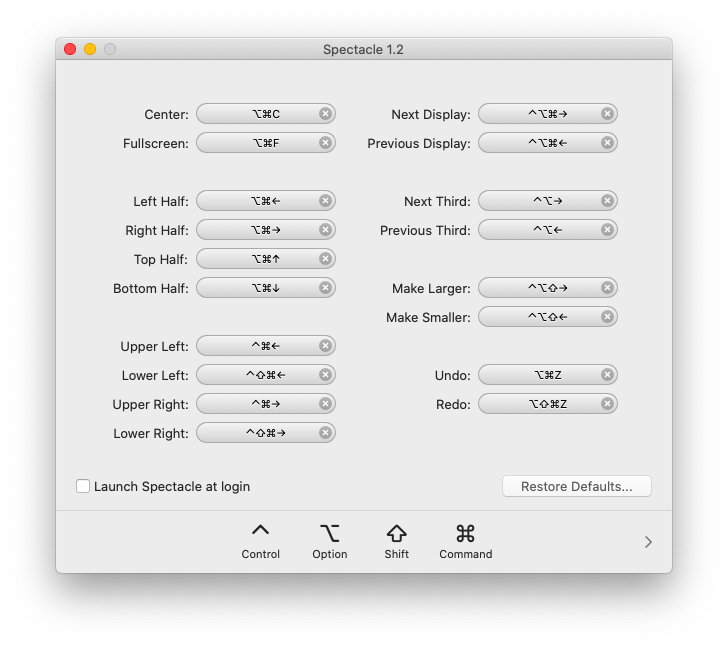This screenshot has height=647, width=728.
Task: Clear the Make Smaller shortcut X icon
Action: (x=607, y=317)
